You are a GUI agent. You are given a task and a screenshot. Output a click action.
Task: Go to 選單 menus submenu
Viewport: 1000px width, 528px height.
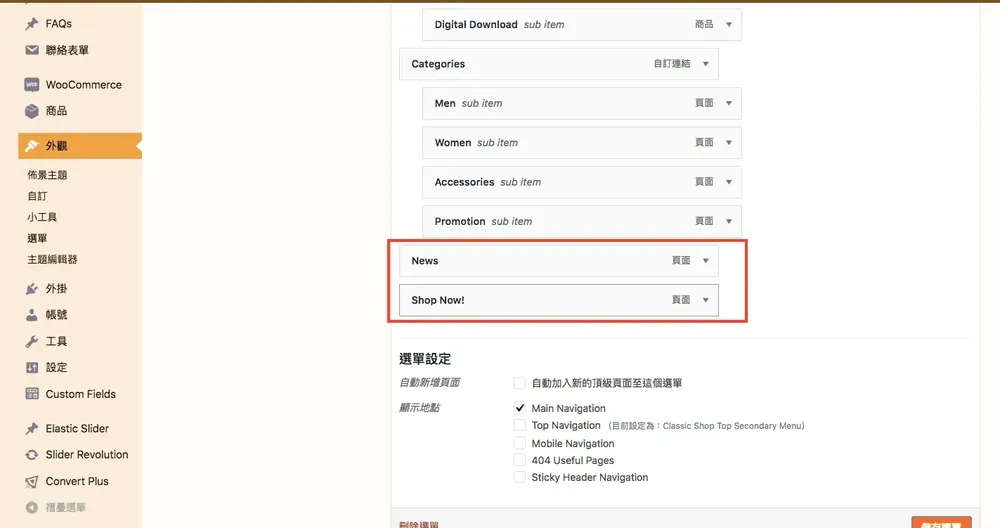coord(37,238)
